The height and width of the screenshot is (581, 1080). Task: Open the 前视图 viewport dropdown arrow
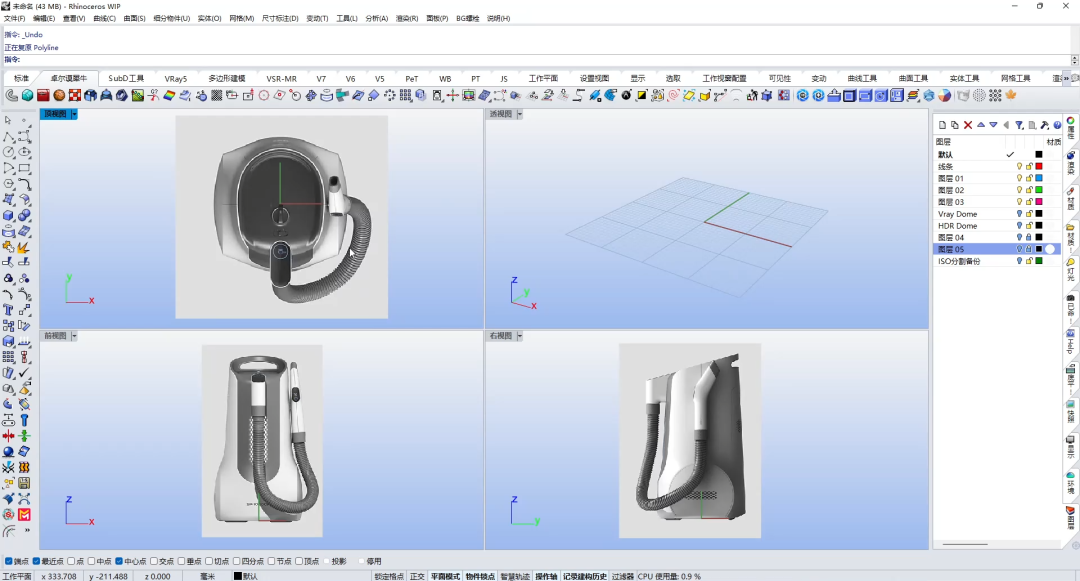(x=74, y=336)
